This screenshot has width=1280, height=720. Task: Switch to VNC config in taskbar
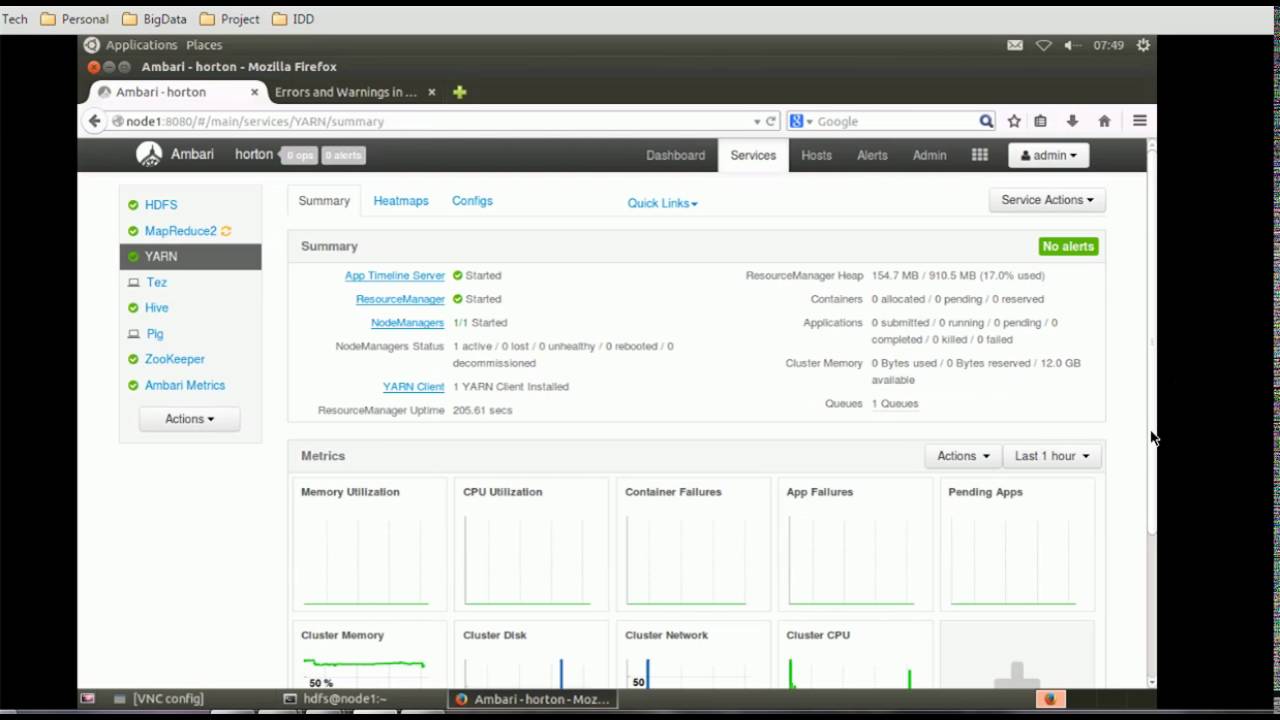pyautogui.click(x=159, y=699)
